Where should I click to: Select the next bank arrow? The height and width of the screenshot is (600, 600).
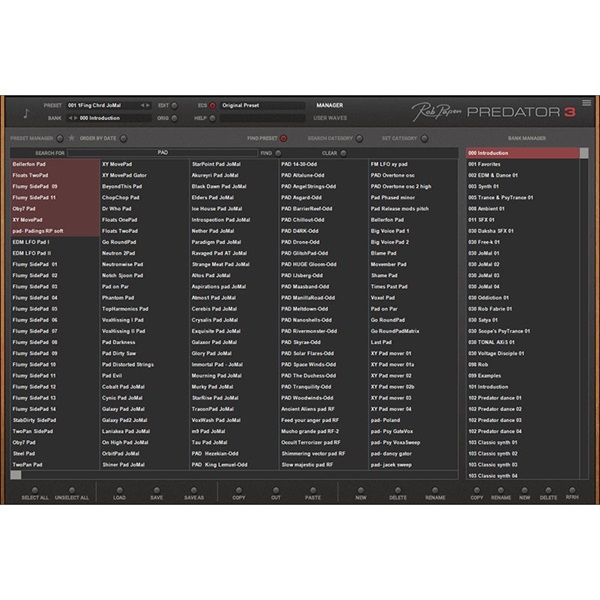pyautogui.click(x=75, y=118)
